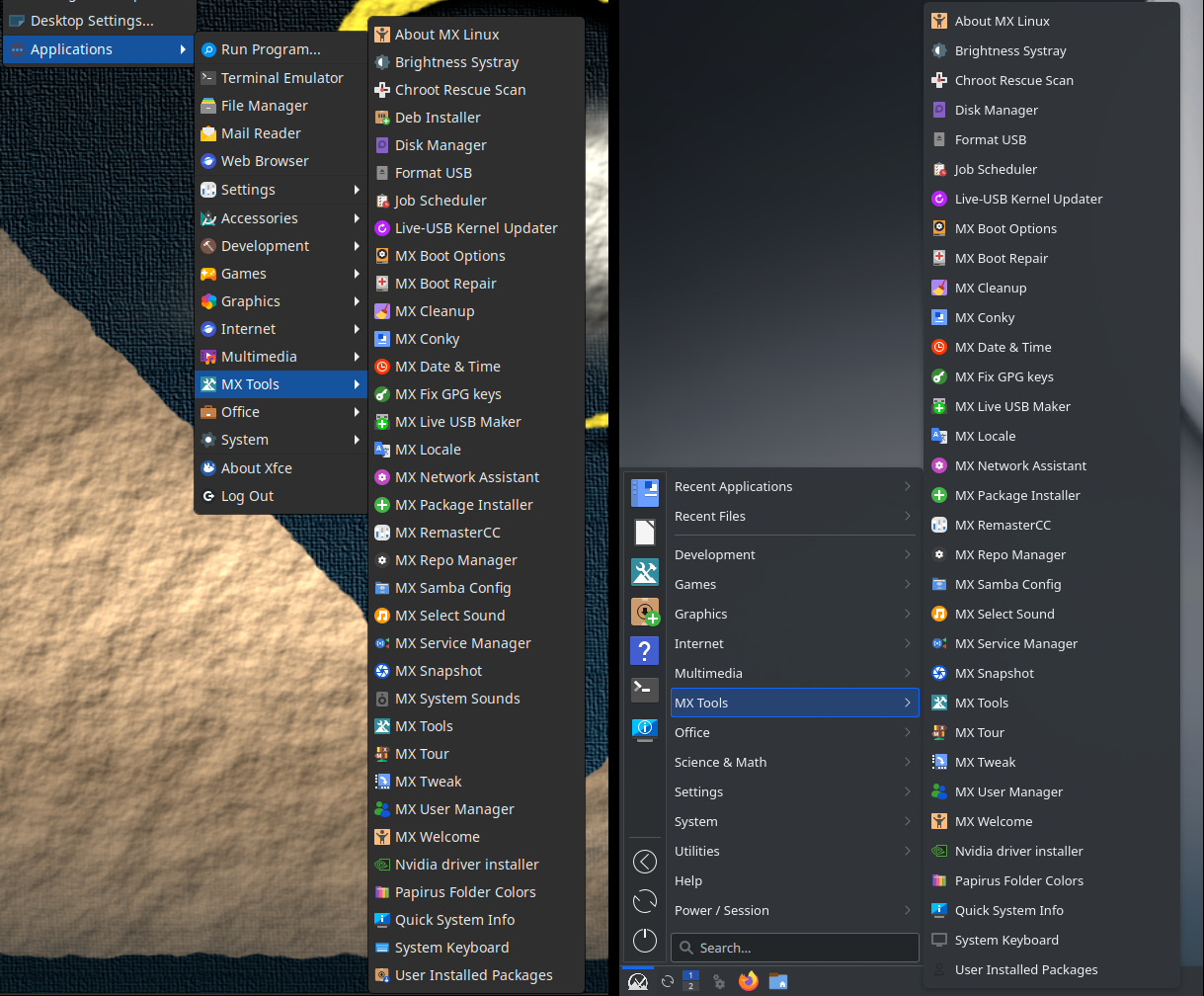The image size is (1204, 996).
Task: Expand the Accessories submenu arrow
Action: point(357,218)
